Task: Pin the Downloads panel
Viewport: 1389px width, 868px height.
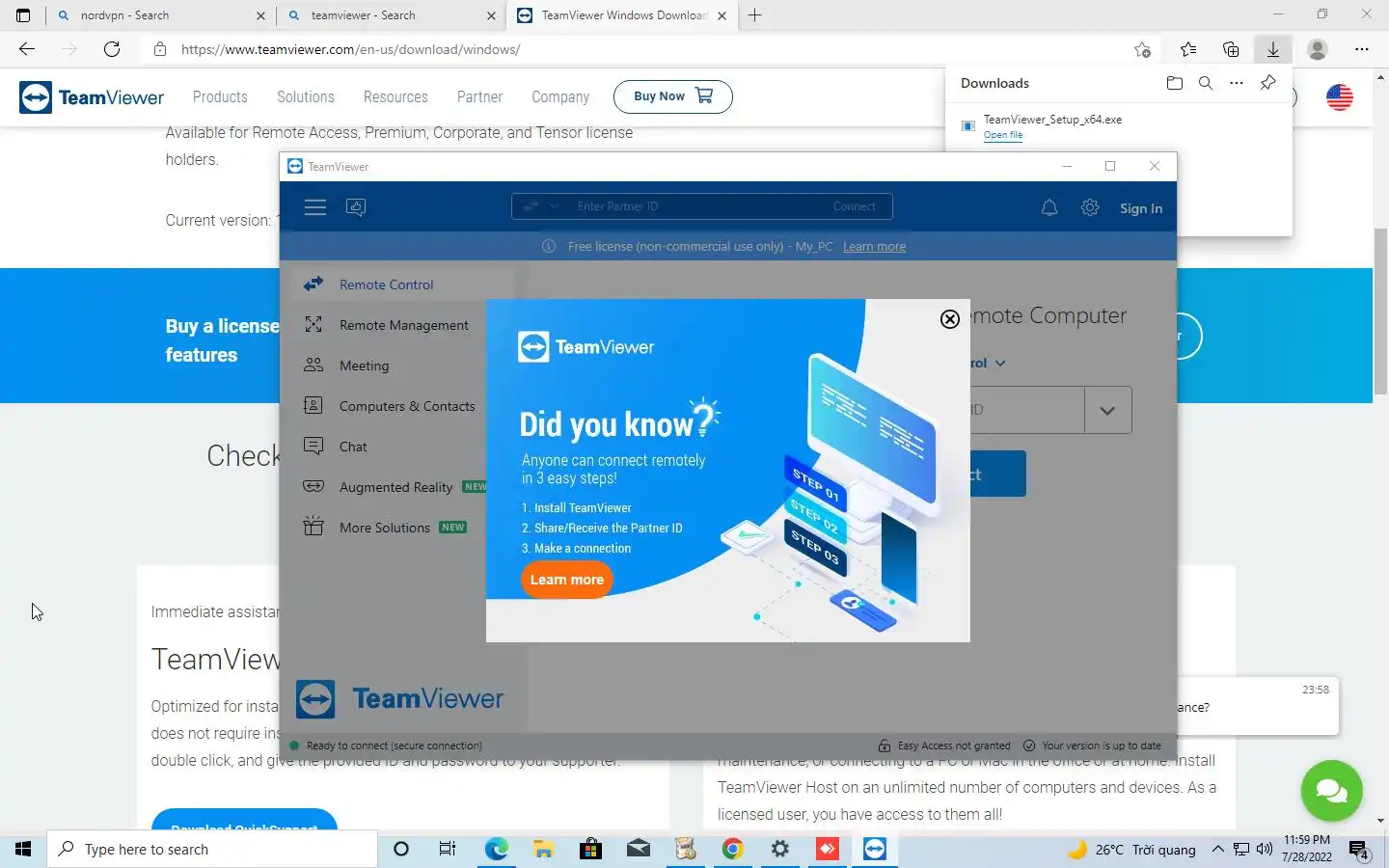Action: point(1268,83)
